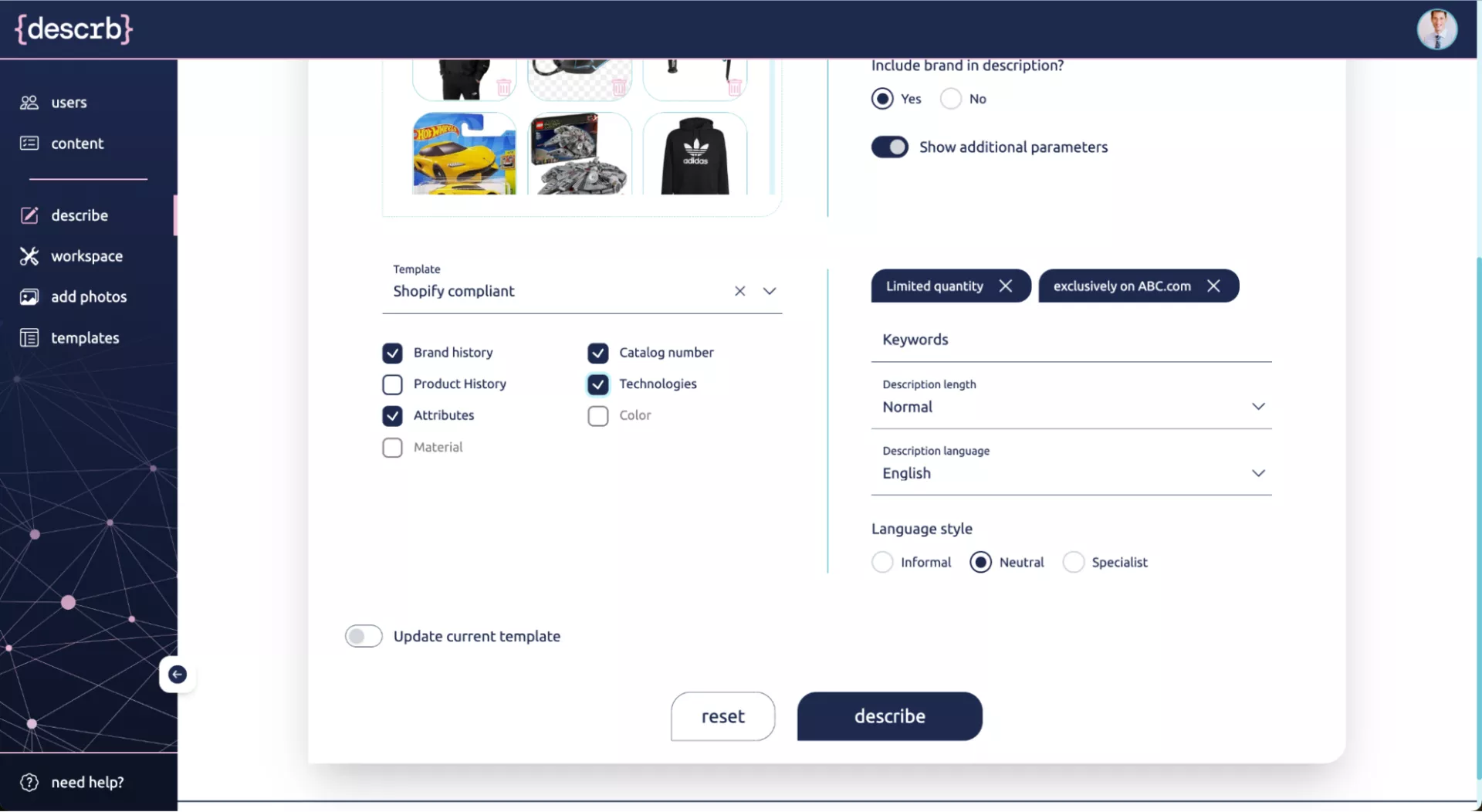Open templates from the sidebar
This screenshot has width=1482, height=812.
(x=85, y=338)
